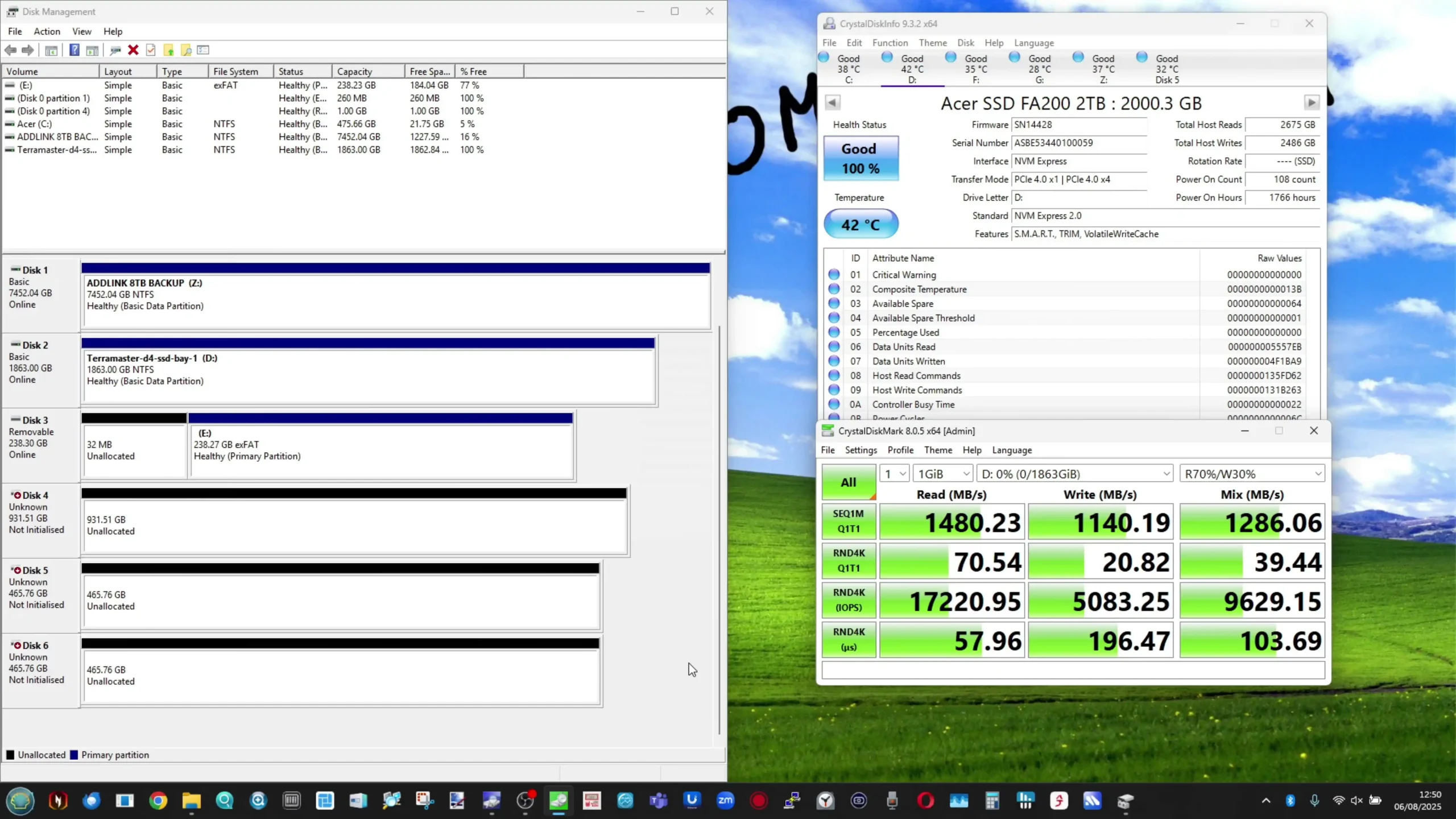Open View menu in Disk Management
1456x819 pixels.
coord(81,31)
